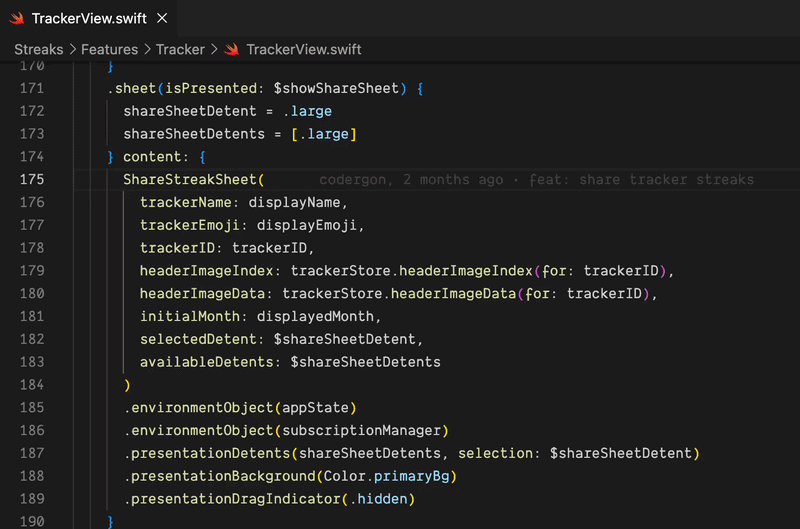Click line number 175
The height and width of the screenshot is (529, 800).
[x=32, y=180]
